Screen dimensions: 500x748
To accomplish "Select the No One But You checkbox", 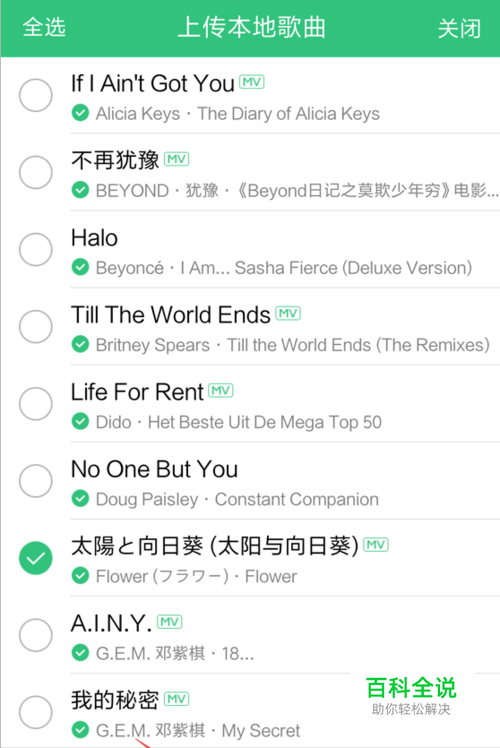I will pyautogui.click(x=36, y=481).
